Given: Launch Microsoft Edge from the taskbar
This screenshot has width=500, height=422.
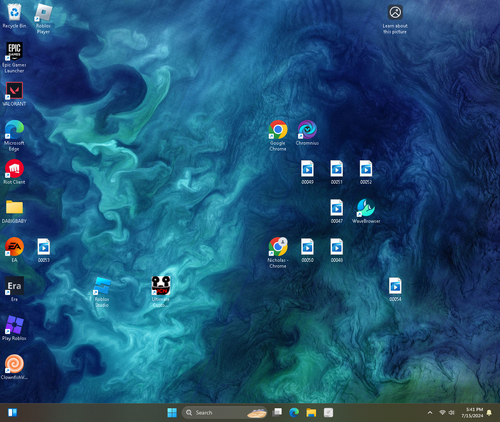Looking at the screenshot, I should pos(294,413).
